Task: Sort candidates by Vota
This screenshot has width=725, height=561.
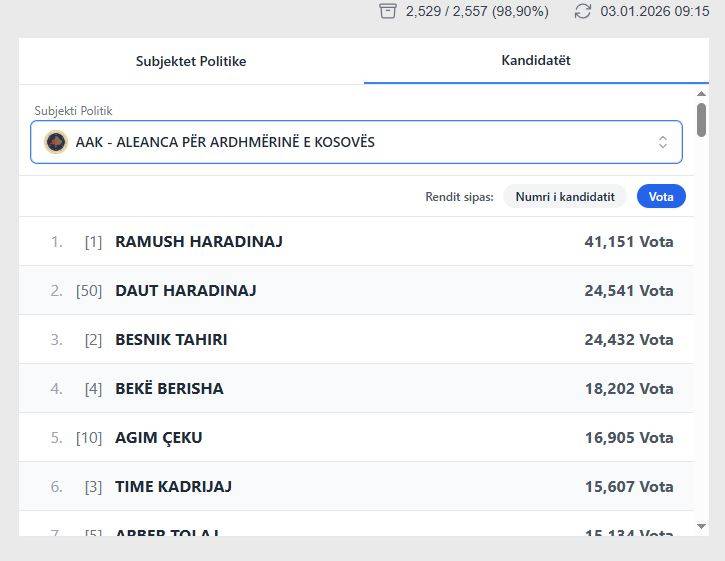Action: pyautogui.click(x=661, y=197)
